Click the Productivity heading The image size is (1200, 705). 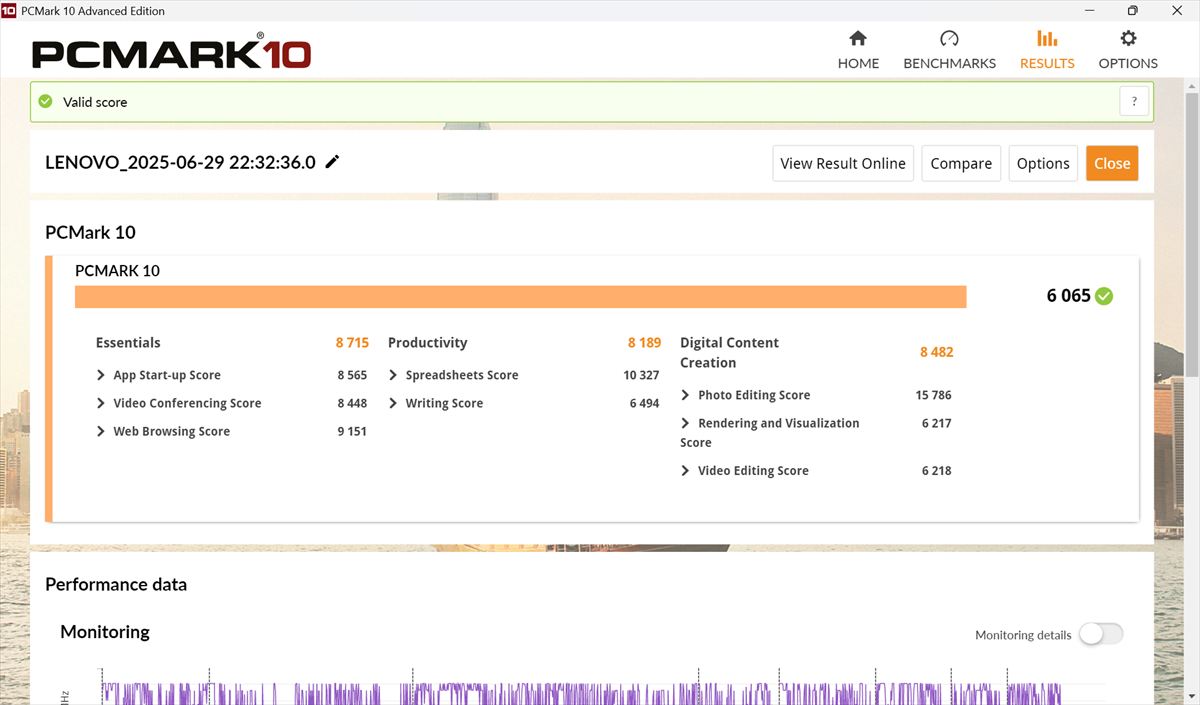[x=427, y=342]
